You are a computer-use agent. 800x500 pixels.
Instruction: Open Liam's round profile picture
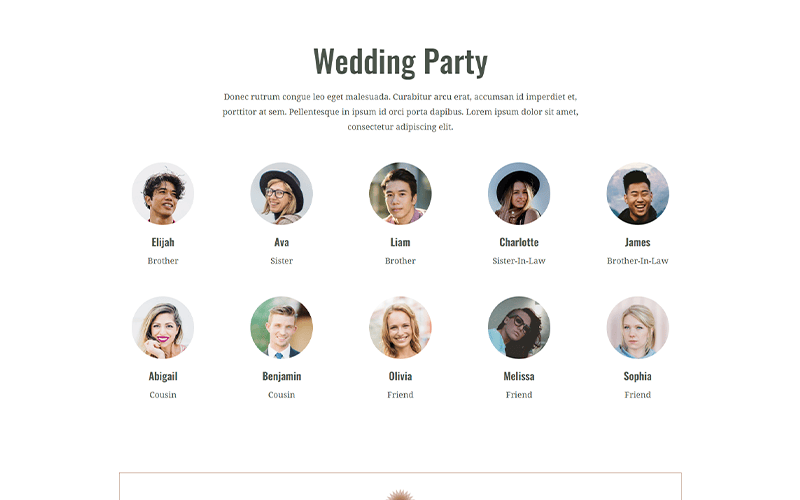pos(400,193)
